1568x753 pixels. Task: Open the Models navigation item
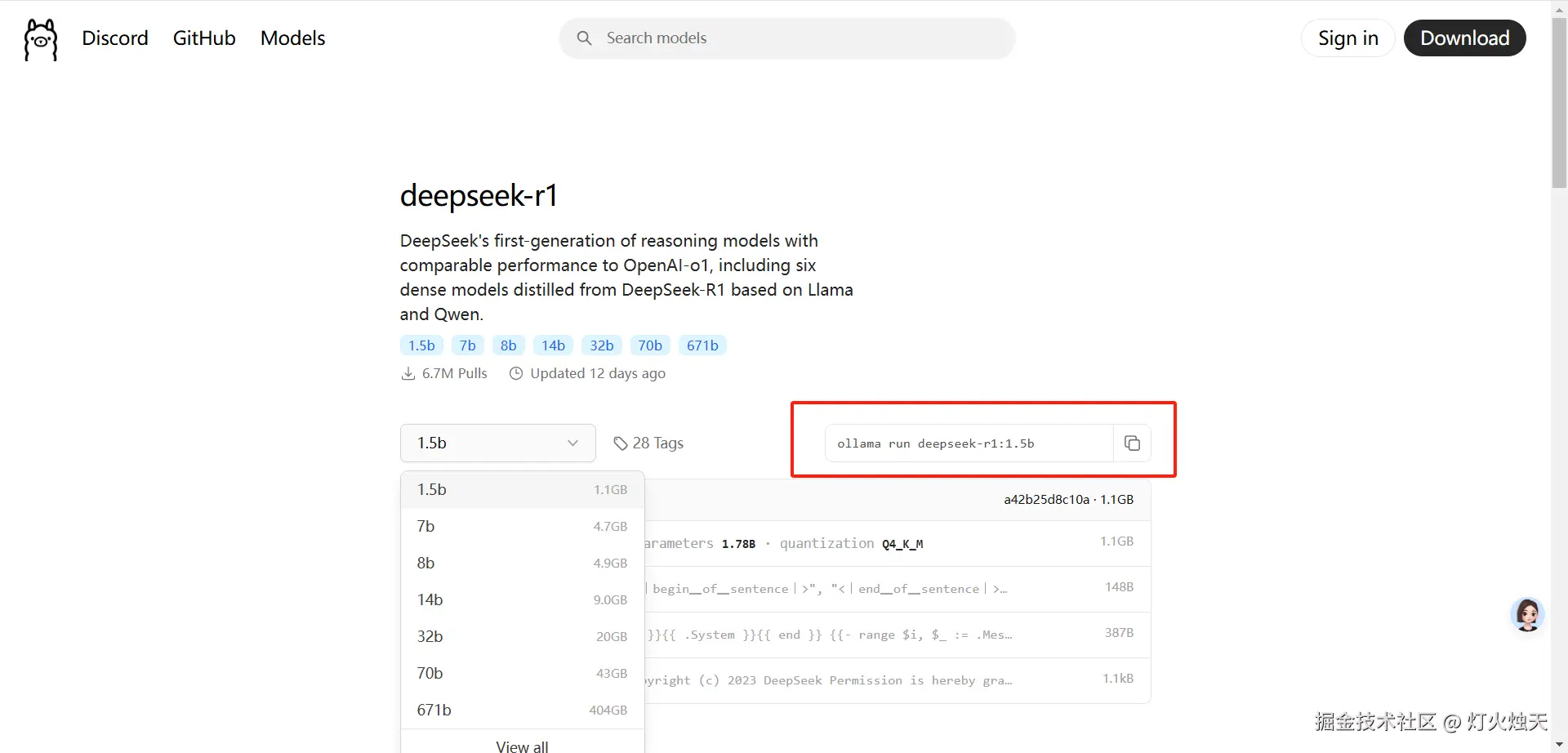click(x=292, y=38)
